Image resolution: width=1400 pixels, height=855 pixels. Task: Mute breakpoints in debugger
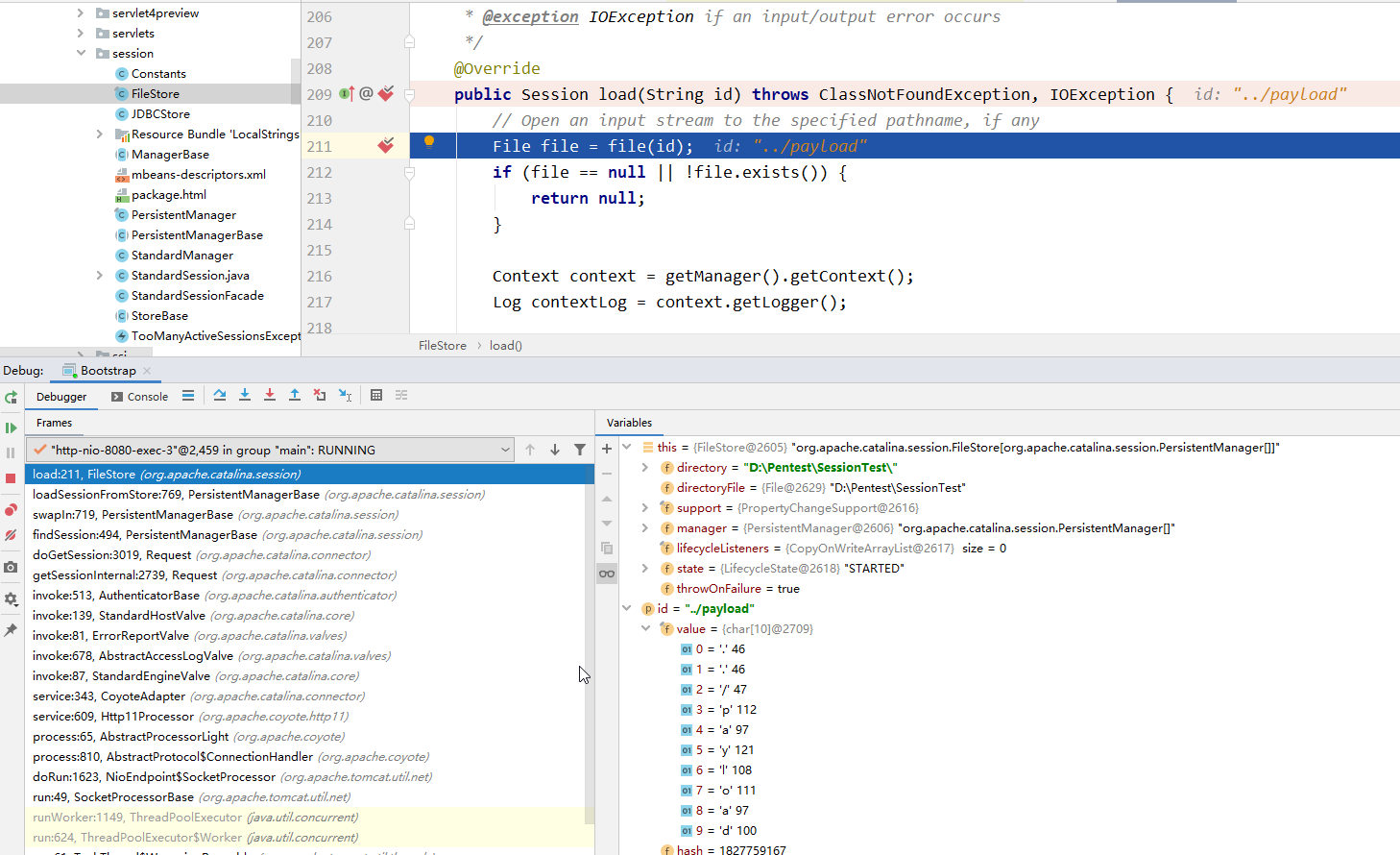tap(11, 535)
